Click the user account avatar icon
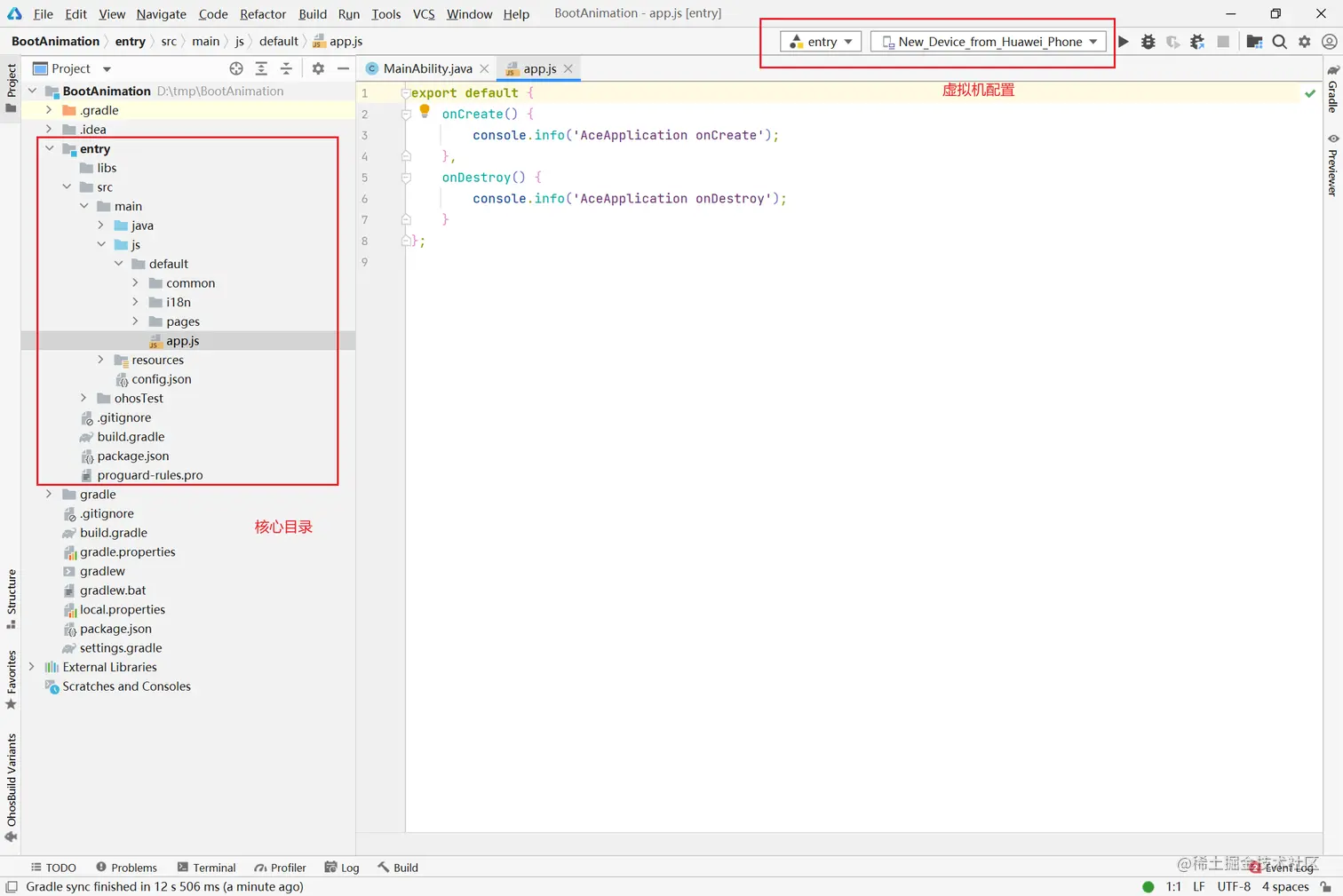 click(1329, 42)
